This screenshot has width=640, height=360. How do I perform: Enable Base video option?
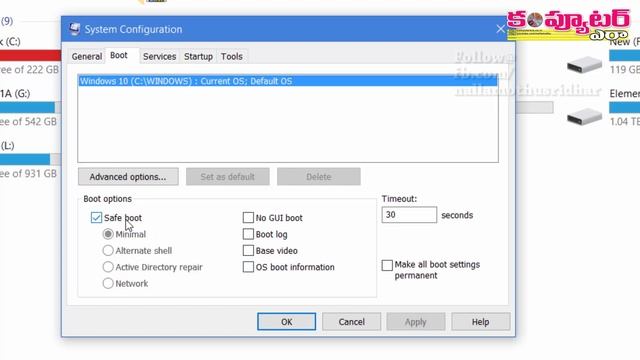click(x=248, y=250)
